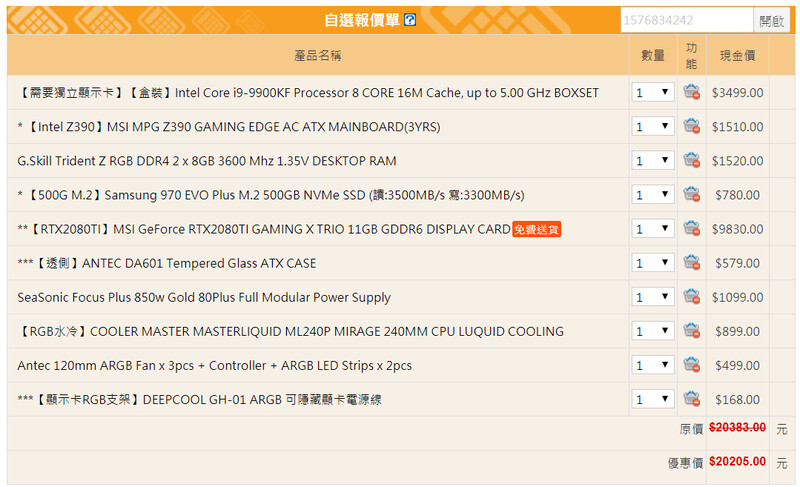Open quantity dropdown for Intel Core i9-9900KF
This screenshot has width=800, height=487.
click(x=653, y=92)
